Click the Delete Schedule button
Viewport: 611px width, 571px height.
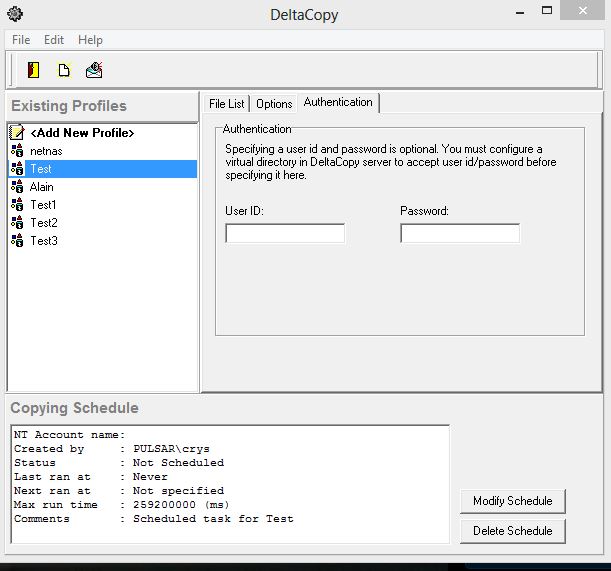(x=513, y=530)
